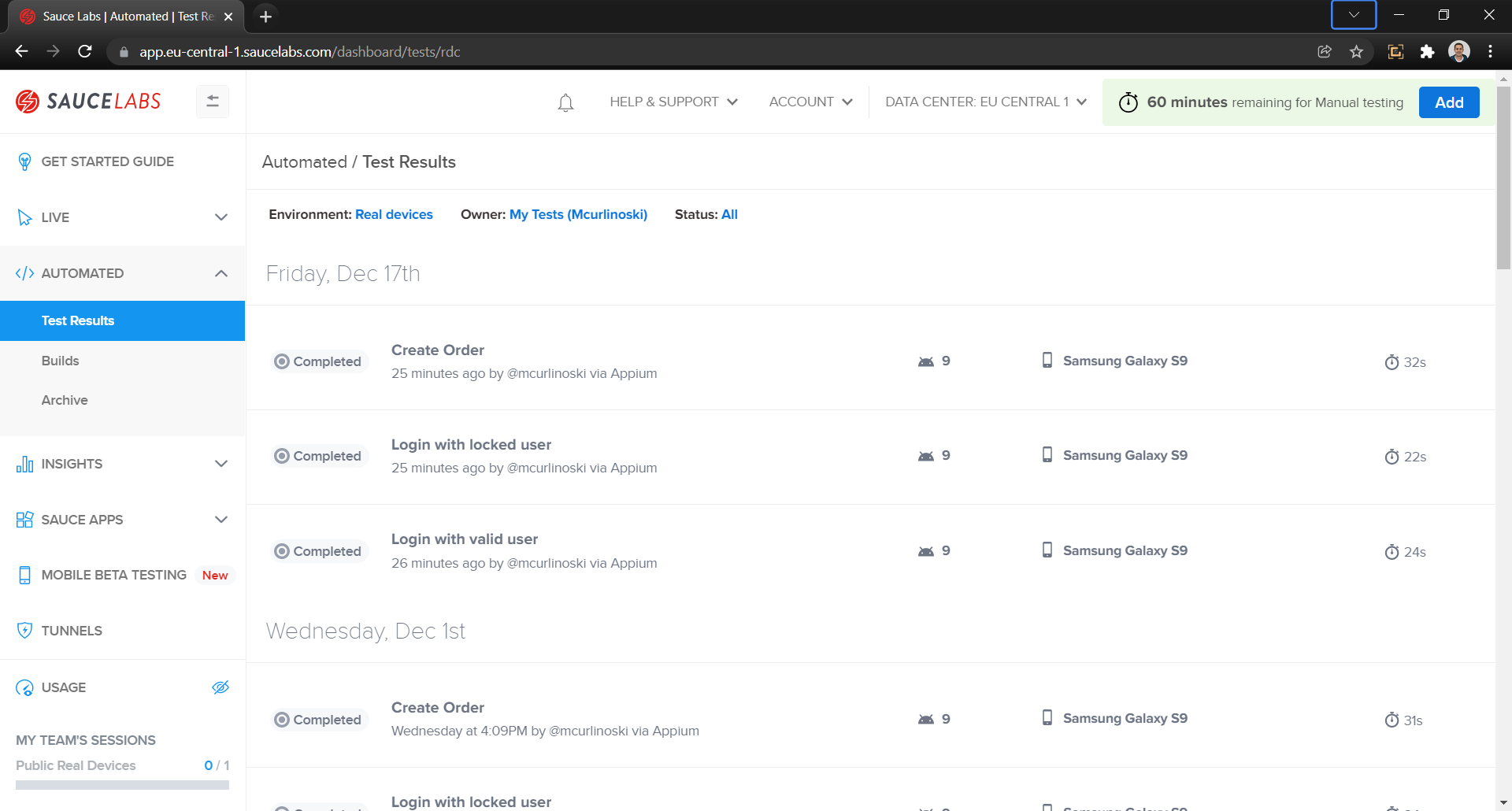
Task: Click the Live cursor icon
Action: coord(24,217)
